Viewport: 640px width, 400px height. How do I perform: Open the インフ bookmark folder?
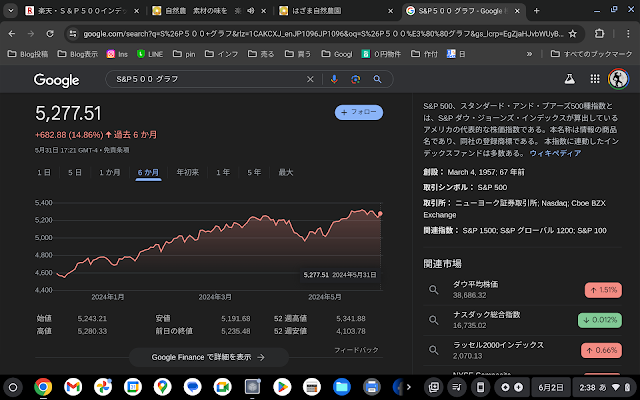222,54
